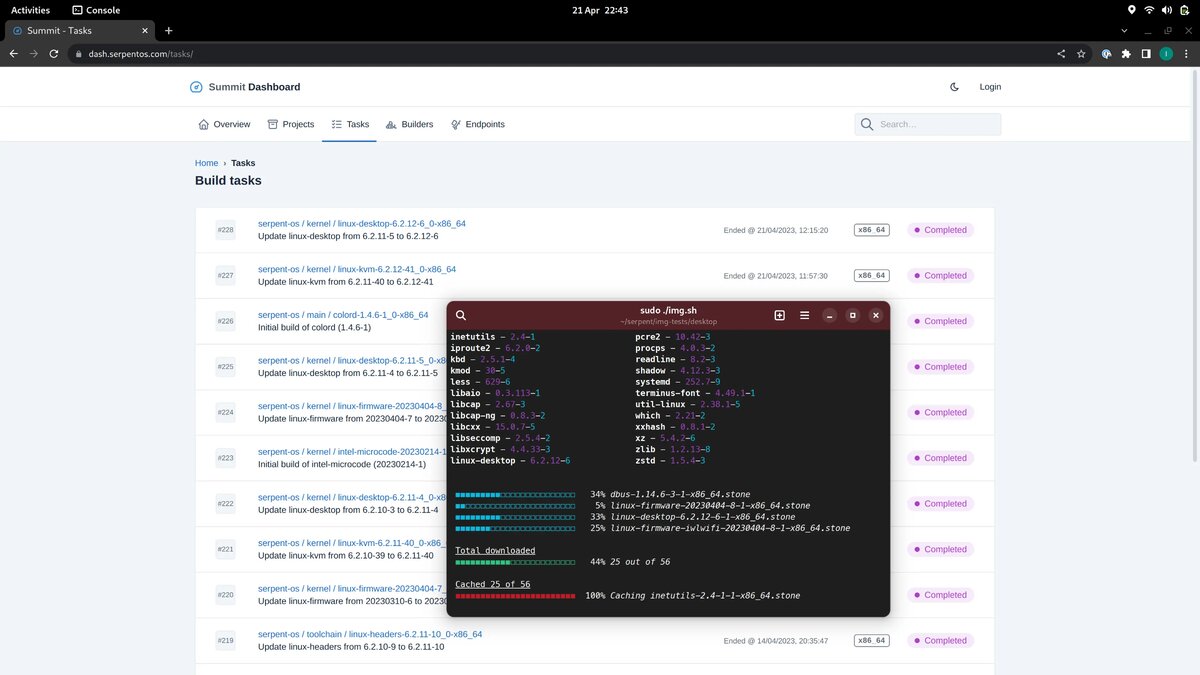Click the #223 task number badge

pos(225,458)
